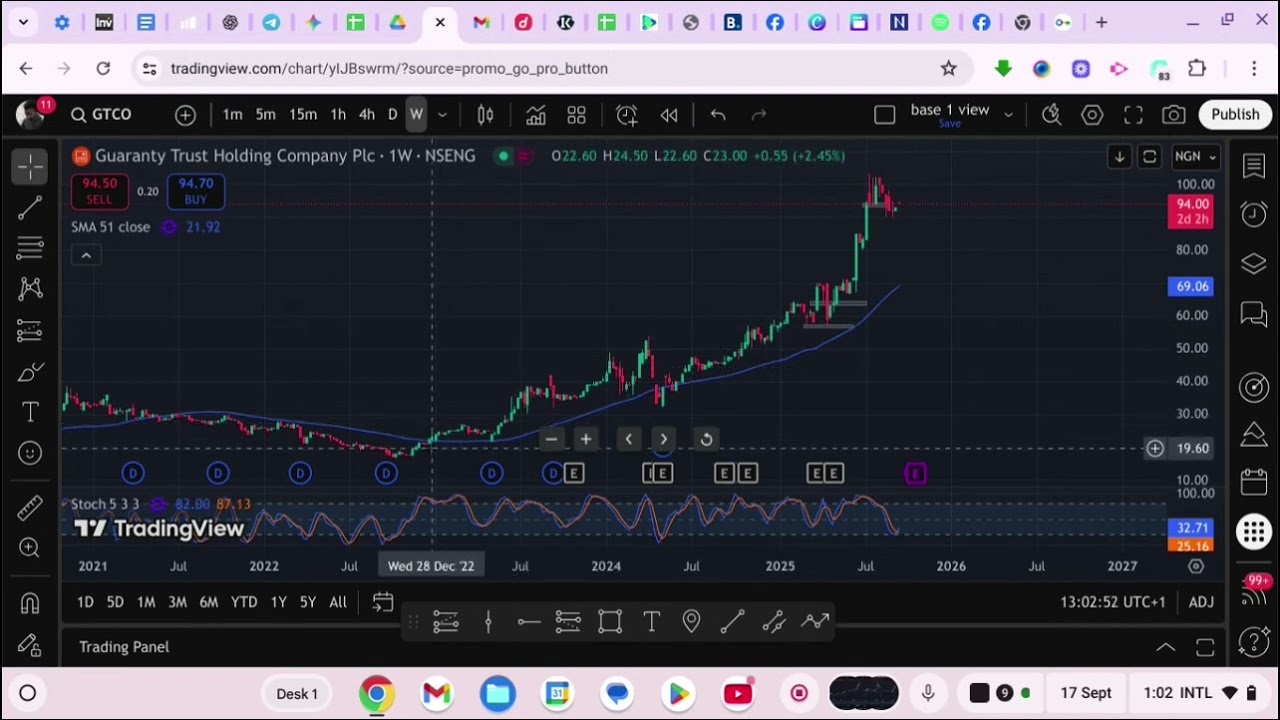This screenshot has width=1280, height=720.
Task: Open the indicators dialog
Action: click(536, 115)
